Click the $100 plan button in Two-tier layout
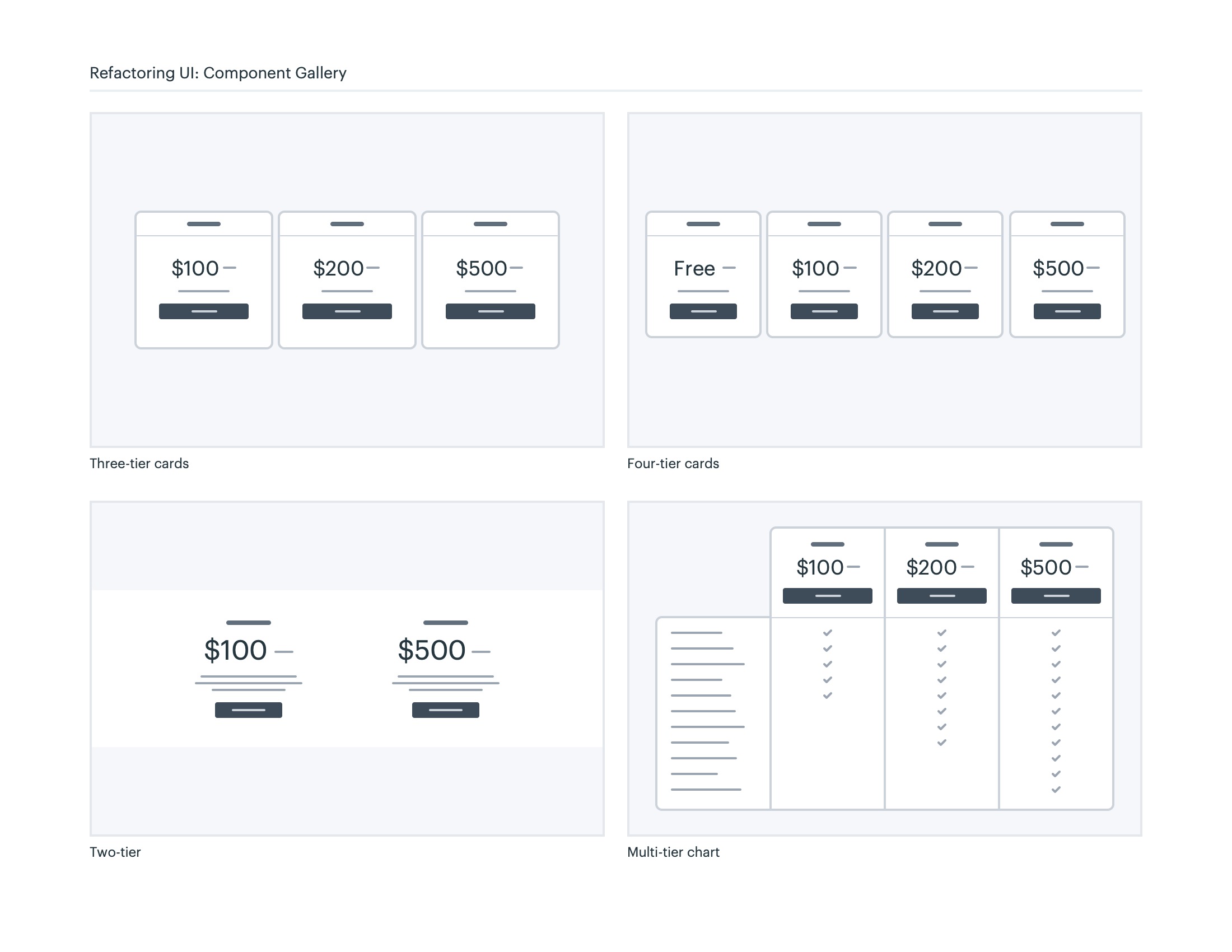This screenshot has height=952, width=1232. pos(248,710)
